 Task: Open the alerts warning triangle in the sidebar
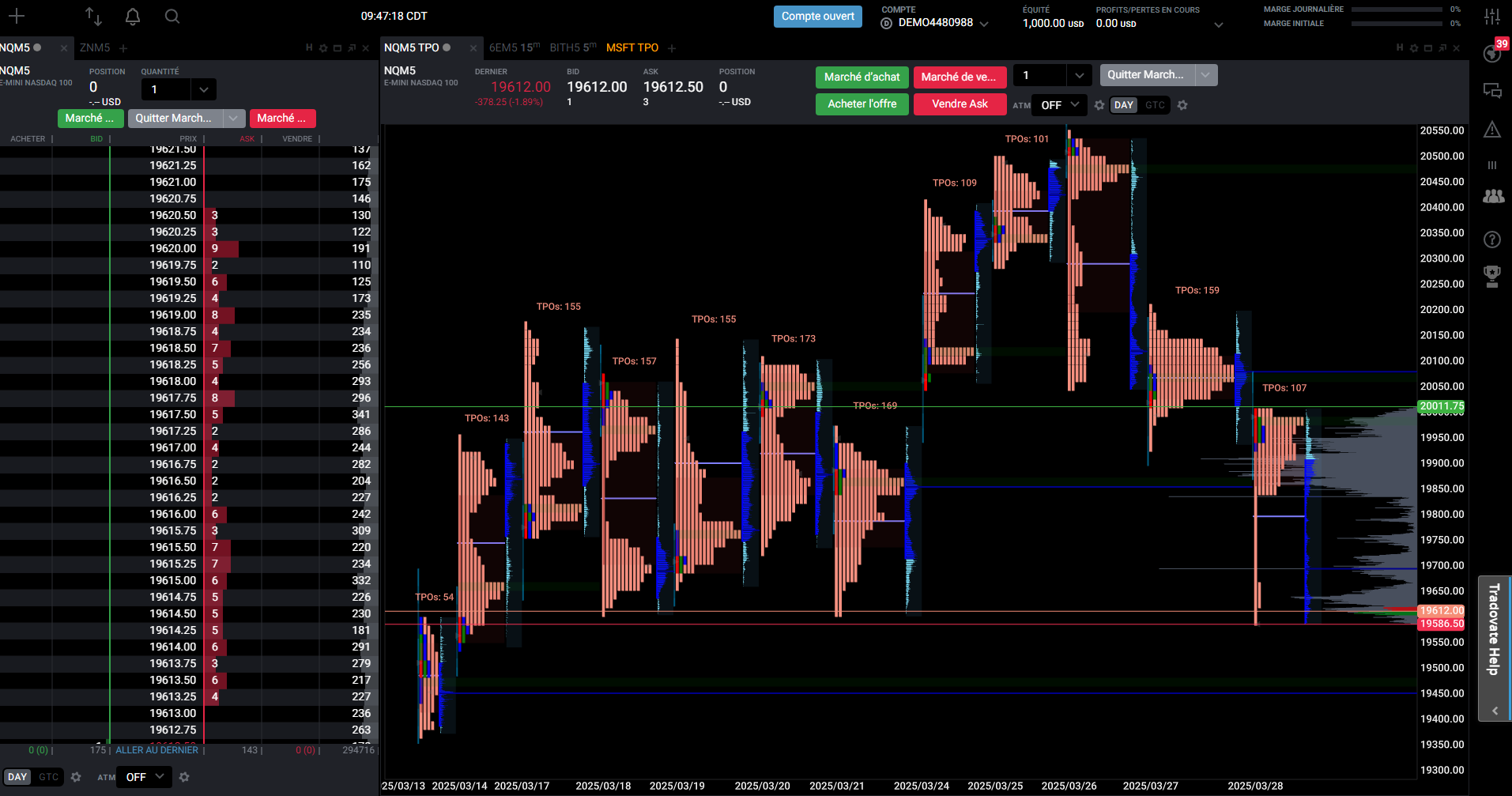tap(1492, 130)
